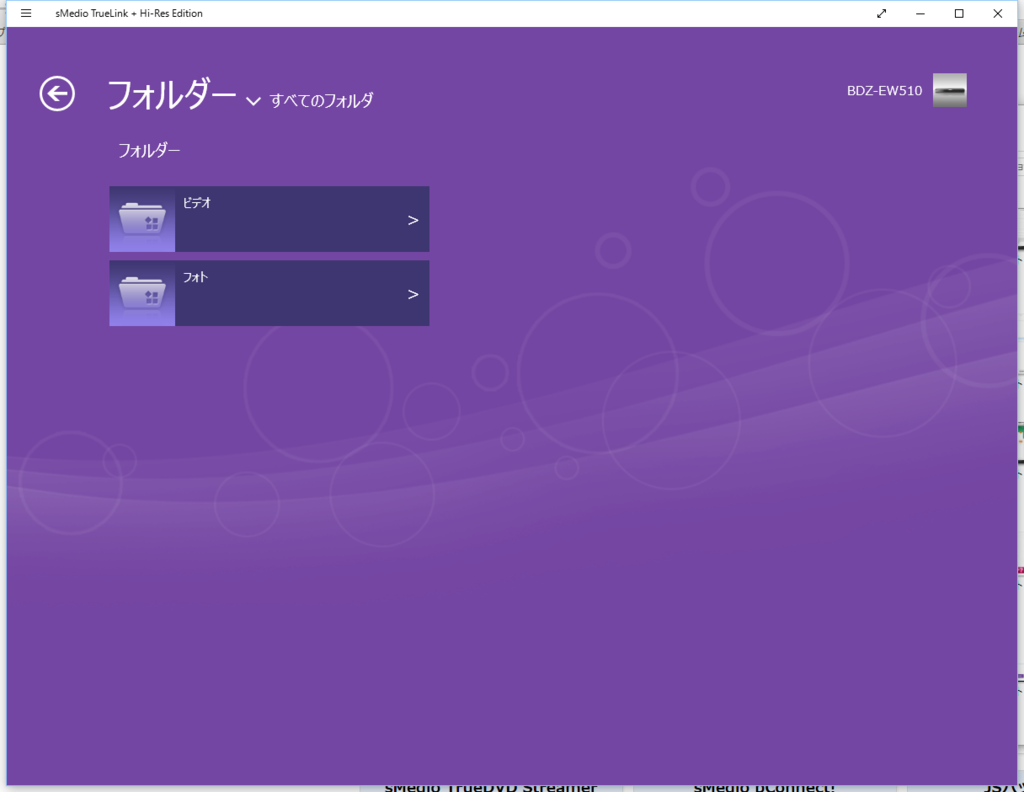Open the hamburger menu in title bar
The height and width of the screenshot is (792, 1024).
coord(26,13)
